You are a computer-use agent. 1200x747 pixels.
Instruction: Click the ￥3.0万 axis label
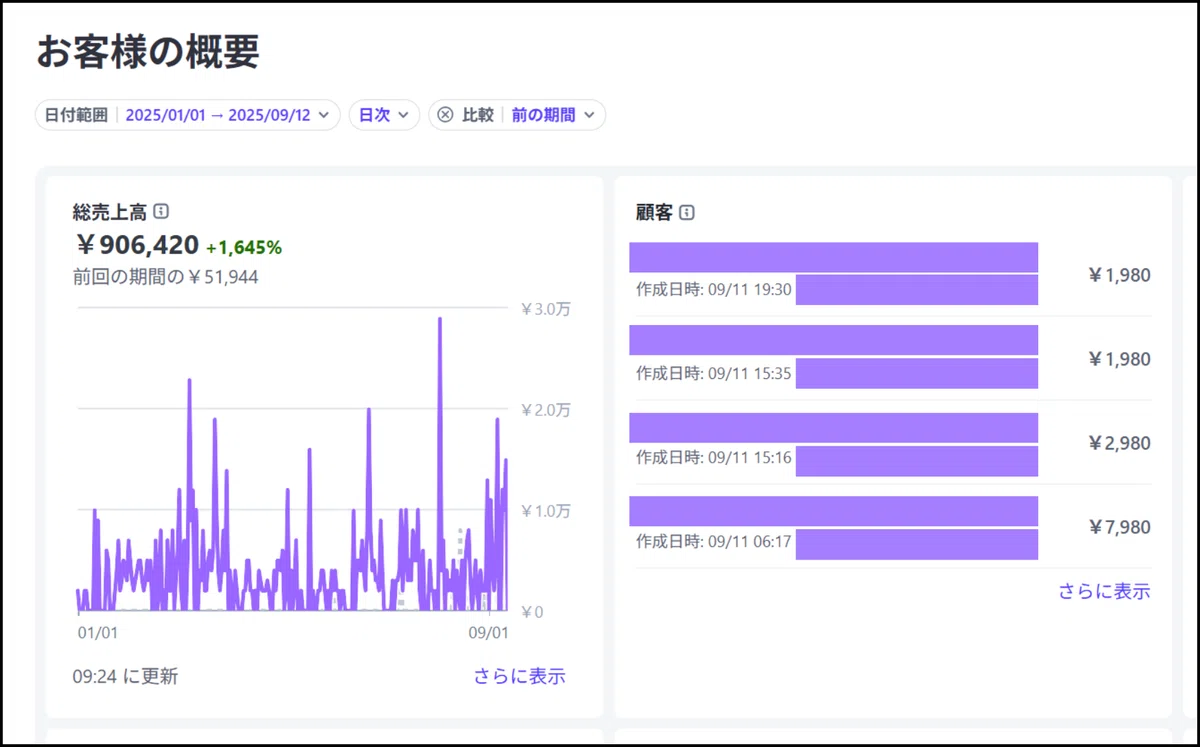[546, 310]
